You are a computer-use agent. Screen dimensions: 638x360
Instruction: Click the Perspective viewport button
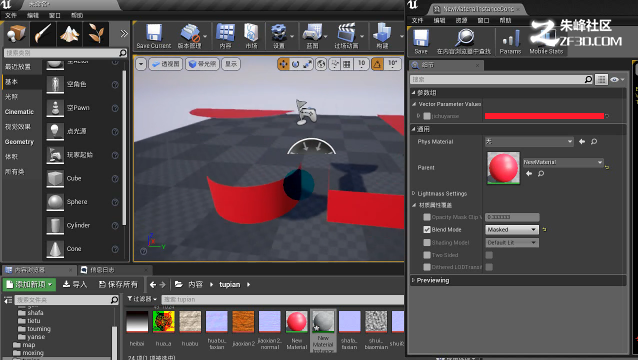[x=166, y=64]
